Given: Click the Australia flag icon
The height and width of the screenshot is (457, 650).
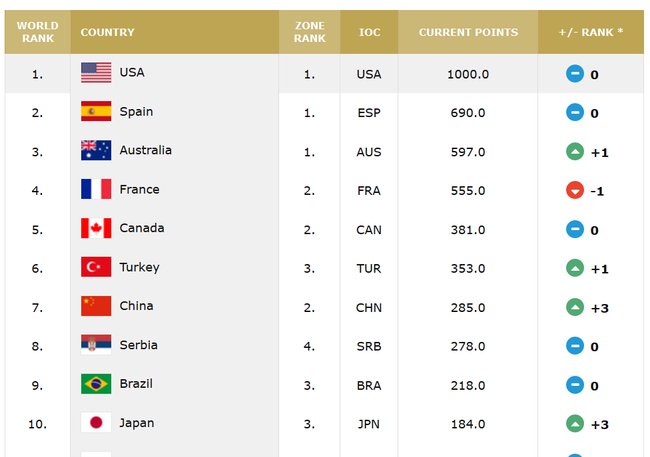Looking at the screenshot, I should 96,151.
